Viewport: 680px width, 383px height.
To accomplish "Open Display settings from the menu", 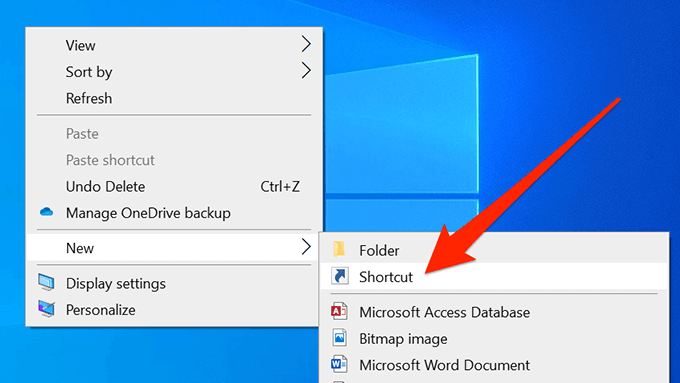I will click(x=174, y=283).
